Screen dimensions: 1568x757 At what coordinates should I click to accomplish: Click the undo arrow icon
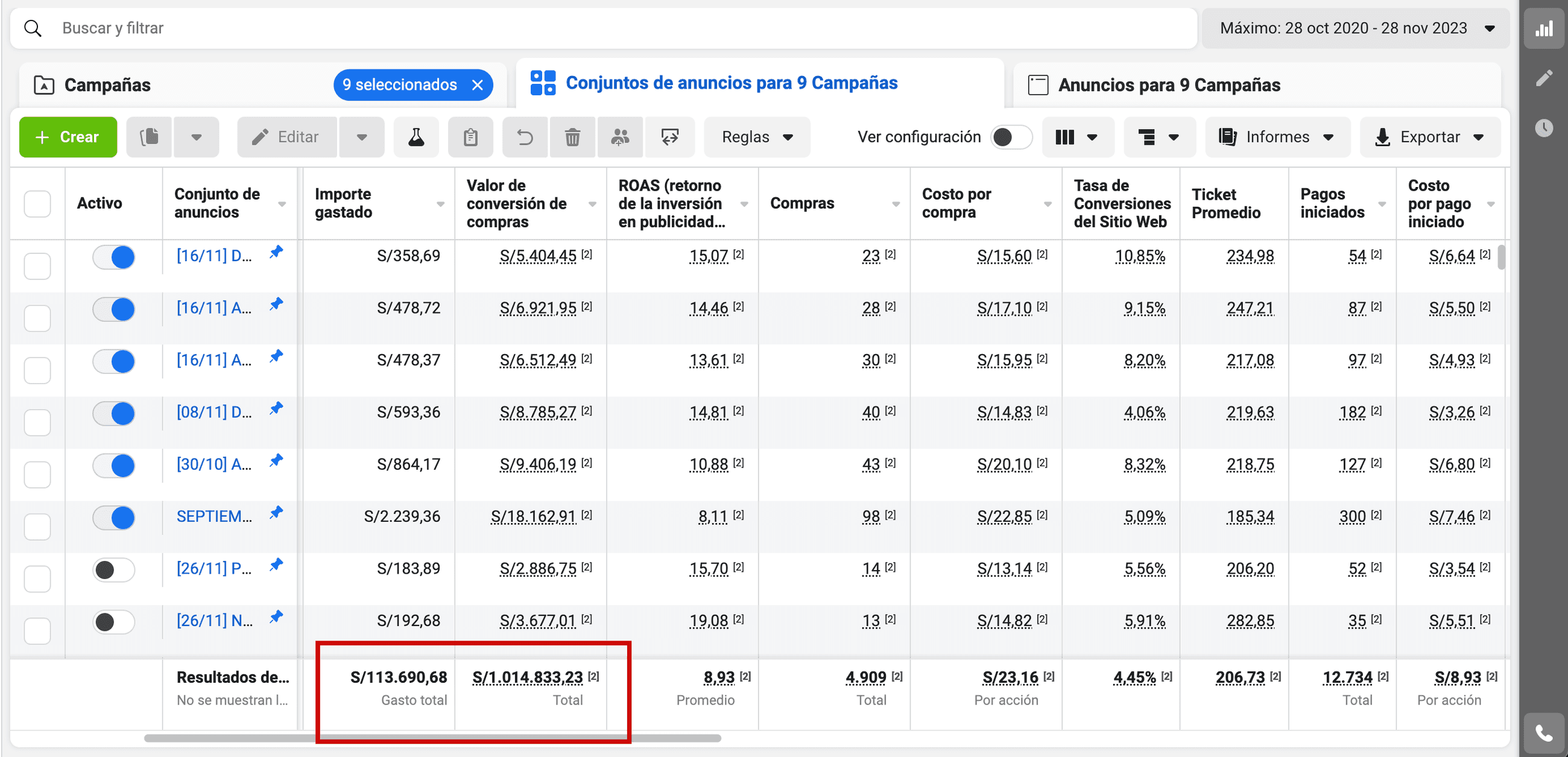(525, 137)
